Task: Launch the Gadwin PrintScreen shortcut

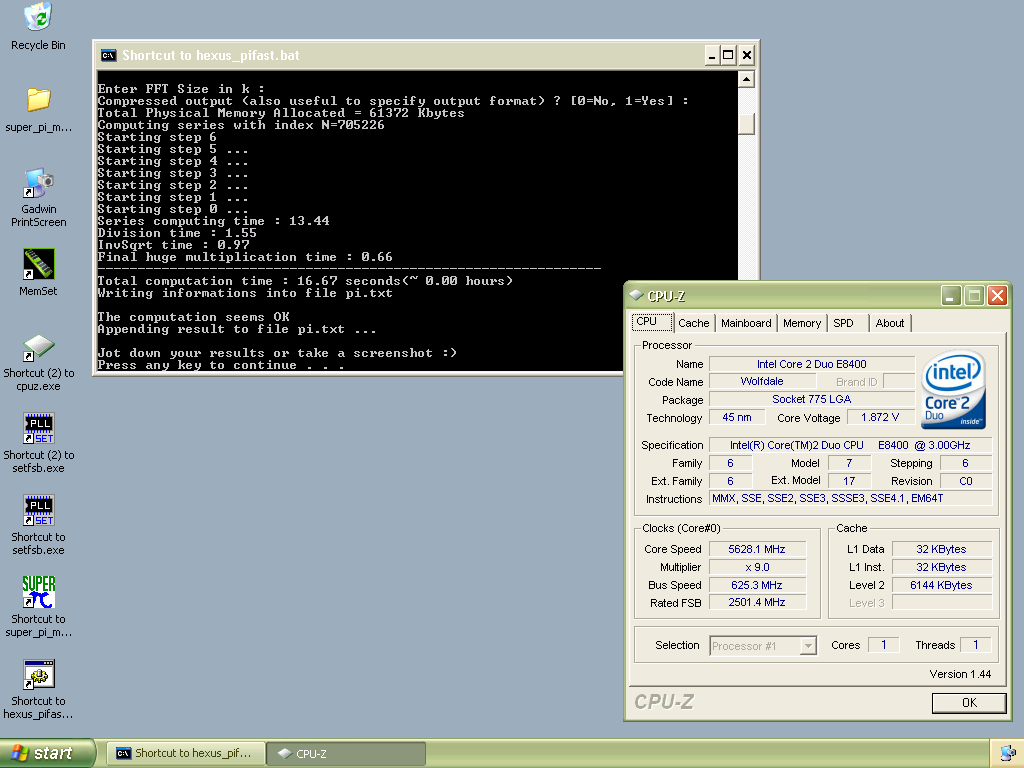Action: tap(39, 197)
